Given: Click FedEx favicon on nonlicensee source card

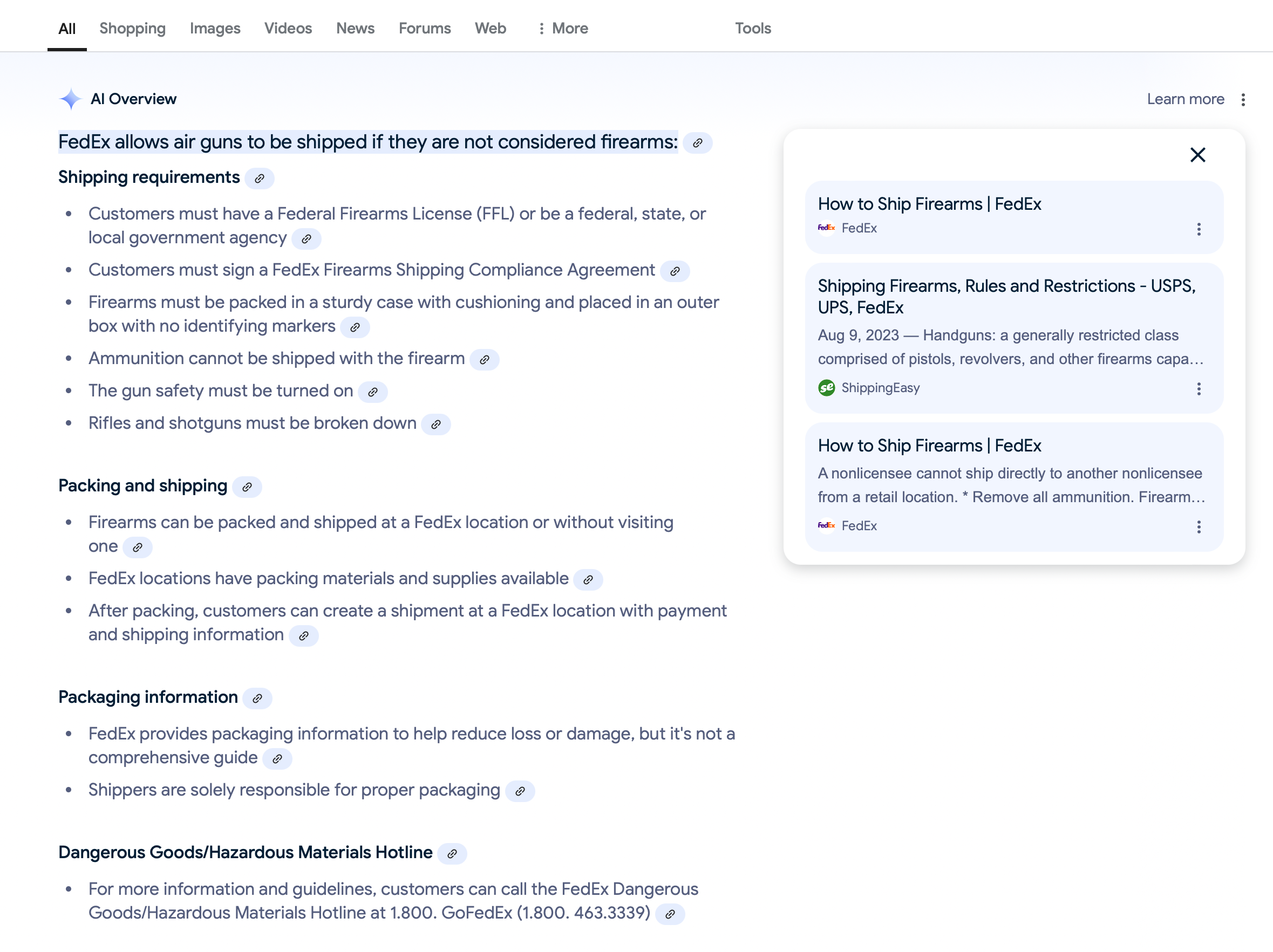Looking at the screenshot, I should (x=826, y=525).
